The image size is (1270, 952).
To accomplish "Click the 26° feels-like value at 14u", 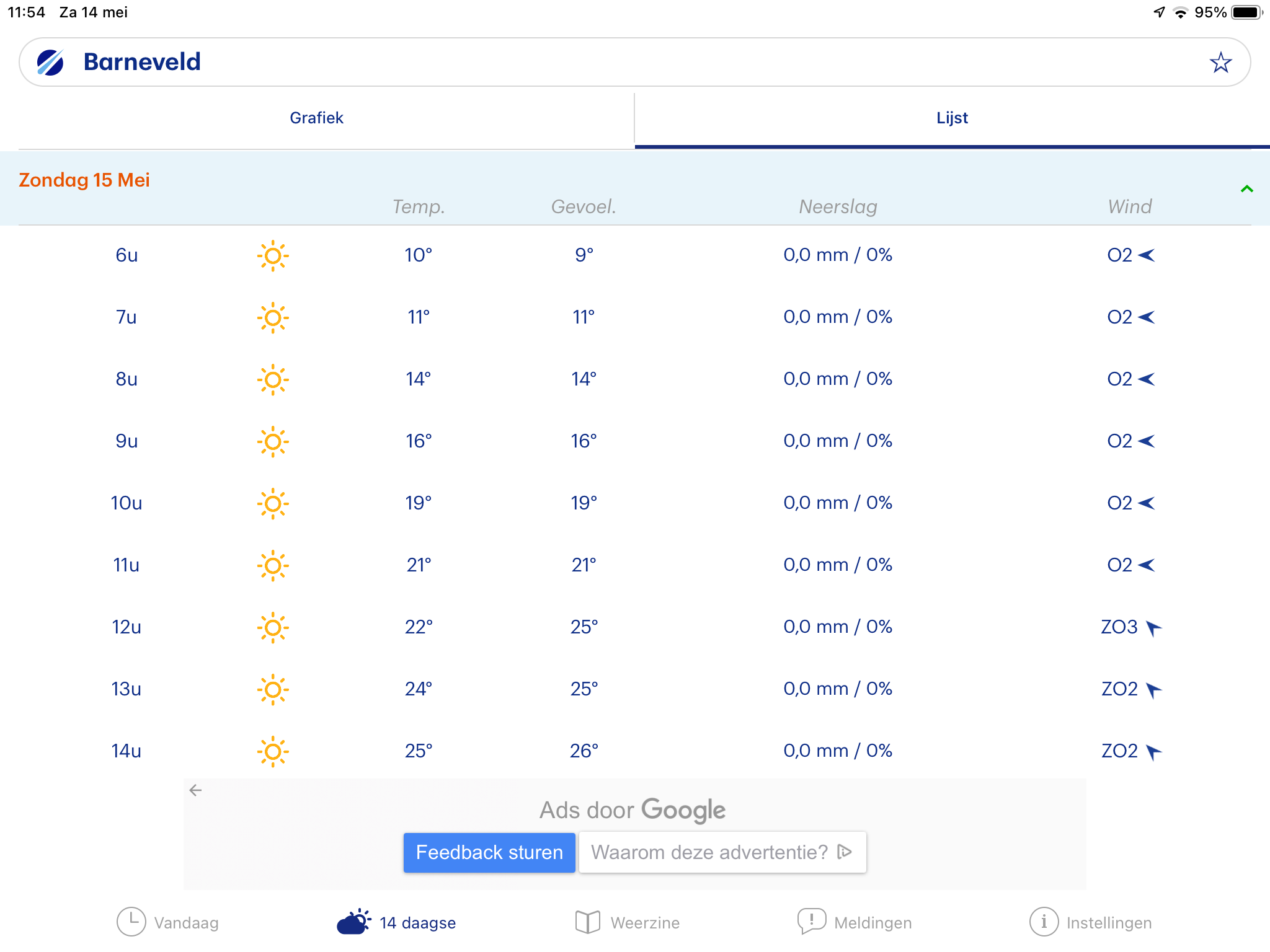I will [x=584, y=751].
